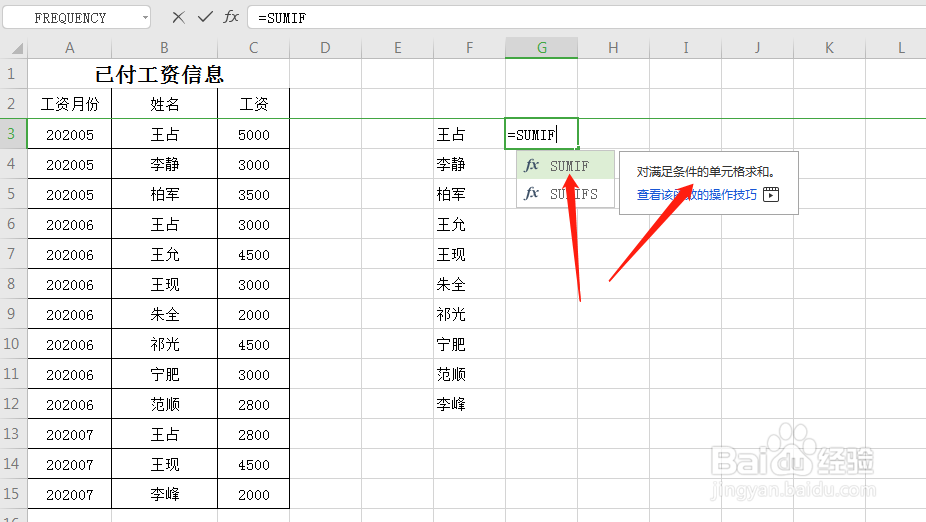Click the title cell 已付工资信息

pos(159,74)
